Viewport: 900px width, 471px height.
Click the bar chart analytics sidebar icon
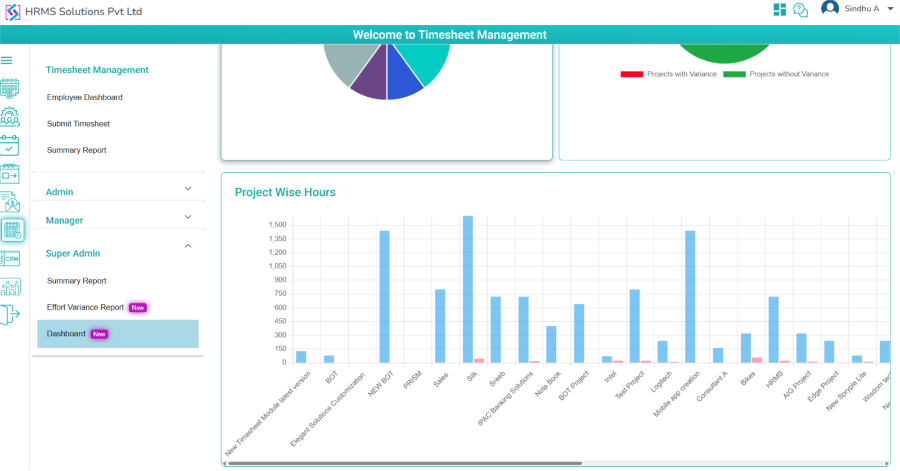11,287
